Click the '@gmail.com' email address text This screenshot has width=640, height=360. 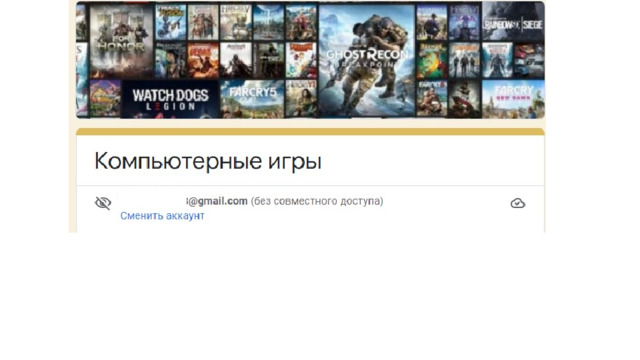click(217, 201)
